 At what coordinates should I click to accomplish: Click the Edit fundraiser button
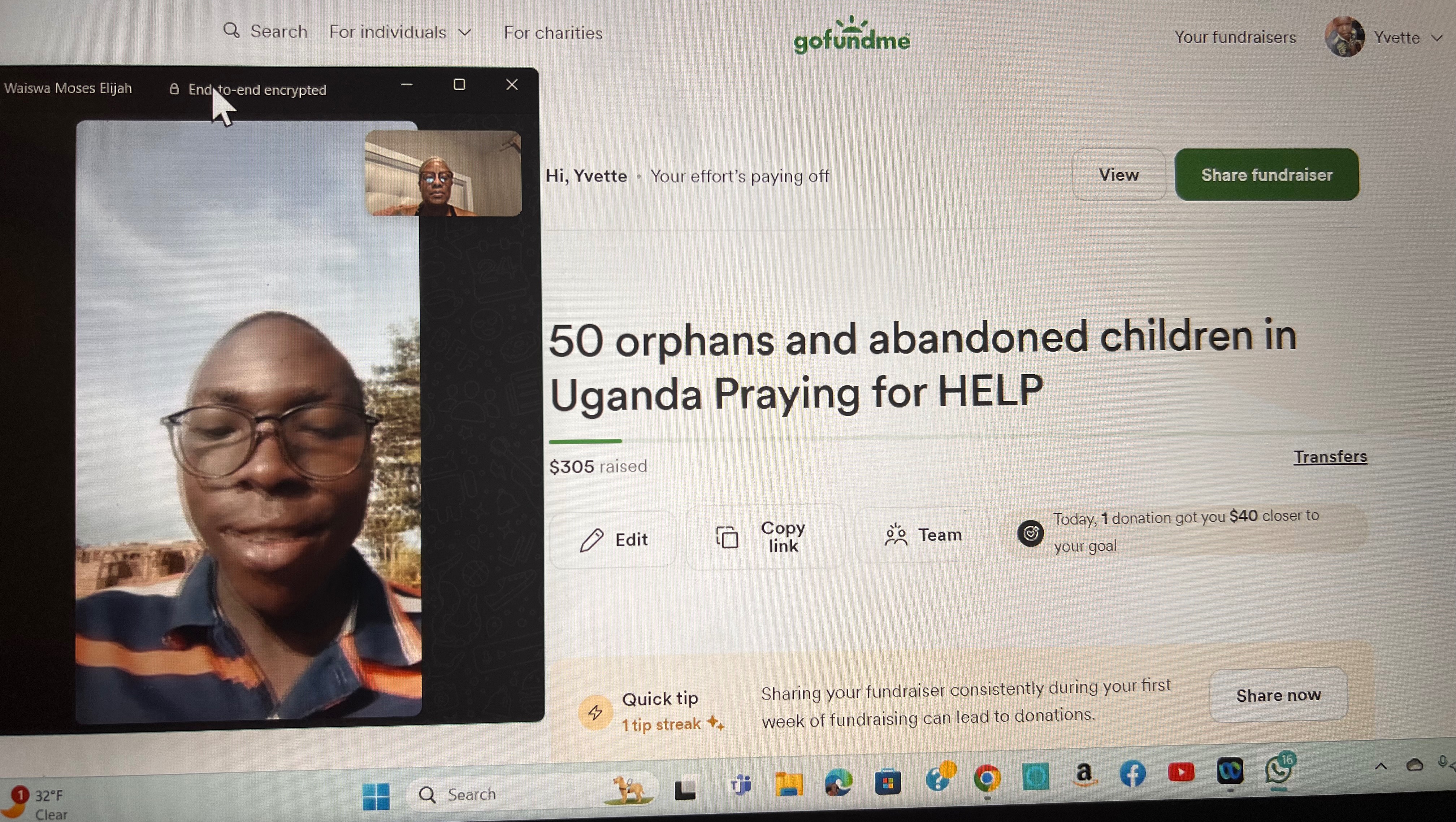tap(613, 539)
